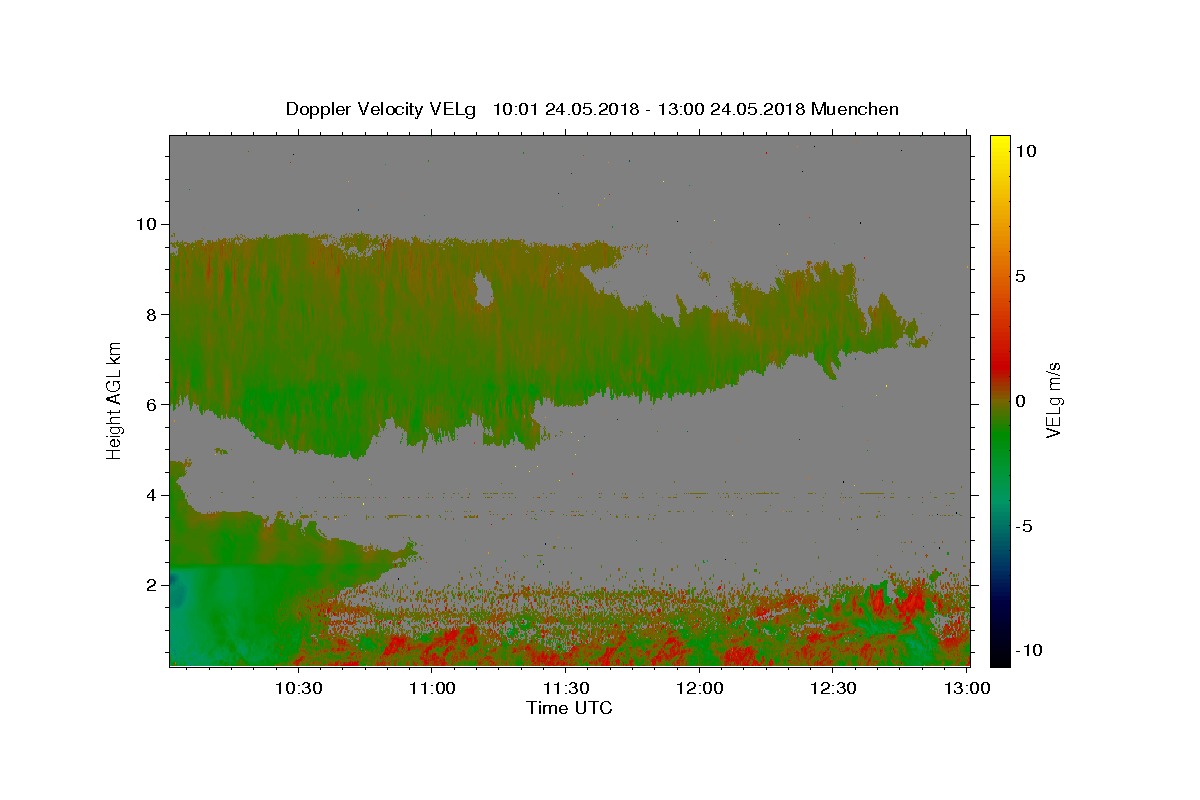Click the y-axis label 'Height AGL km'
Screen dimensions: 1200x800
click(x=114, y=400)
